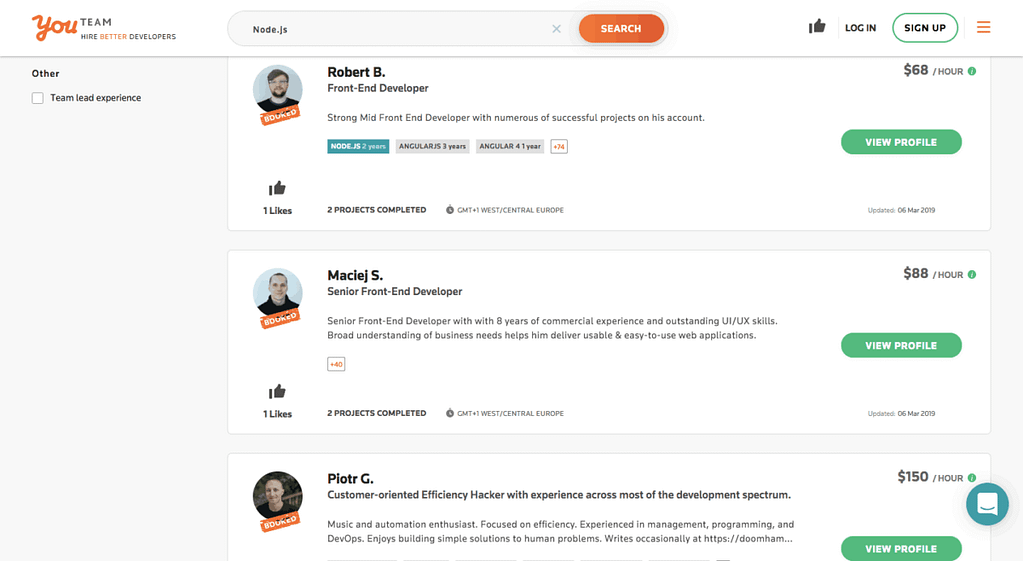The height and width of the screenshot is (561, 1023).
Task: Open the chat widget bubble
Action: [987, 504]
